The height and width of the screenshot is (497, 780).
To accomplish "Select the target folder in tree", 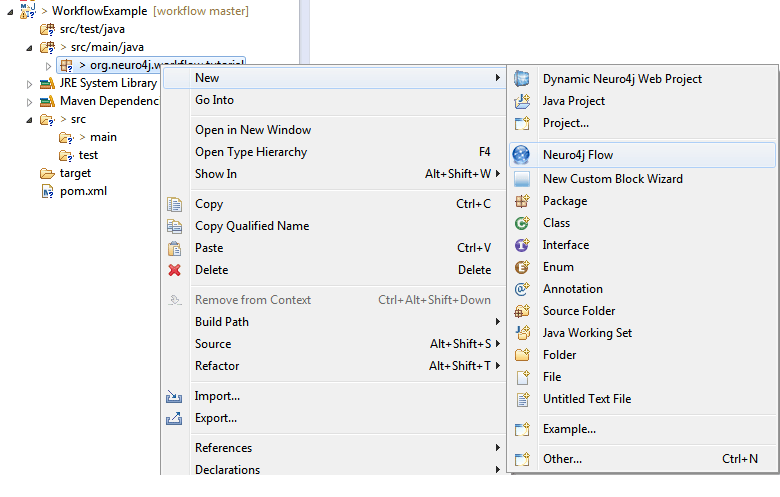I will pyautogui.click(x=75, y=173).
